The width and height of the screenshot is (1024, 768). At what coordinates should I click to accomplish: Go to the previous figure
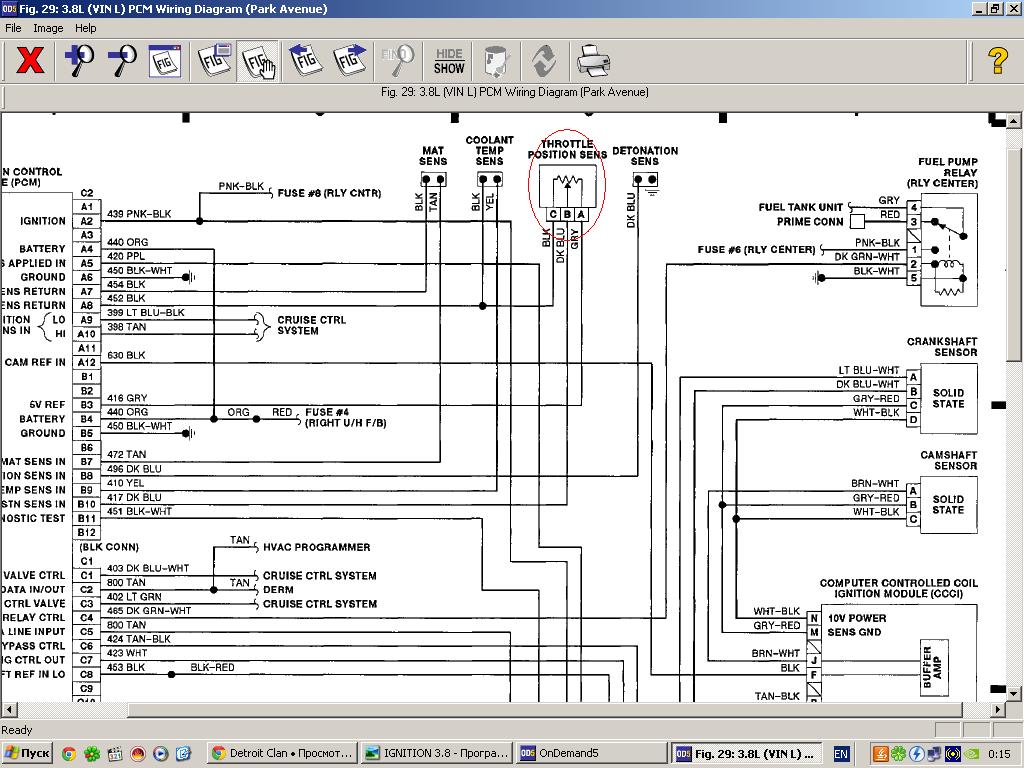[x=305, y=61]
